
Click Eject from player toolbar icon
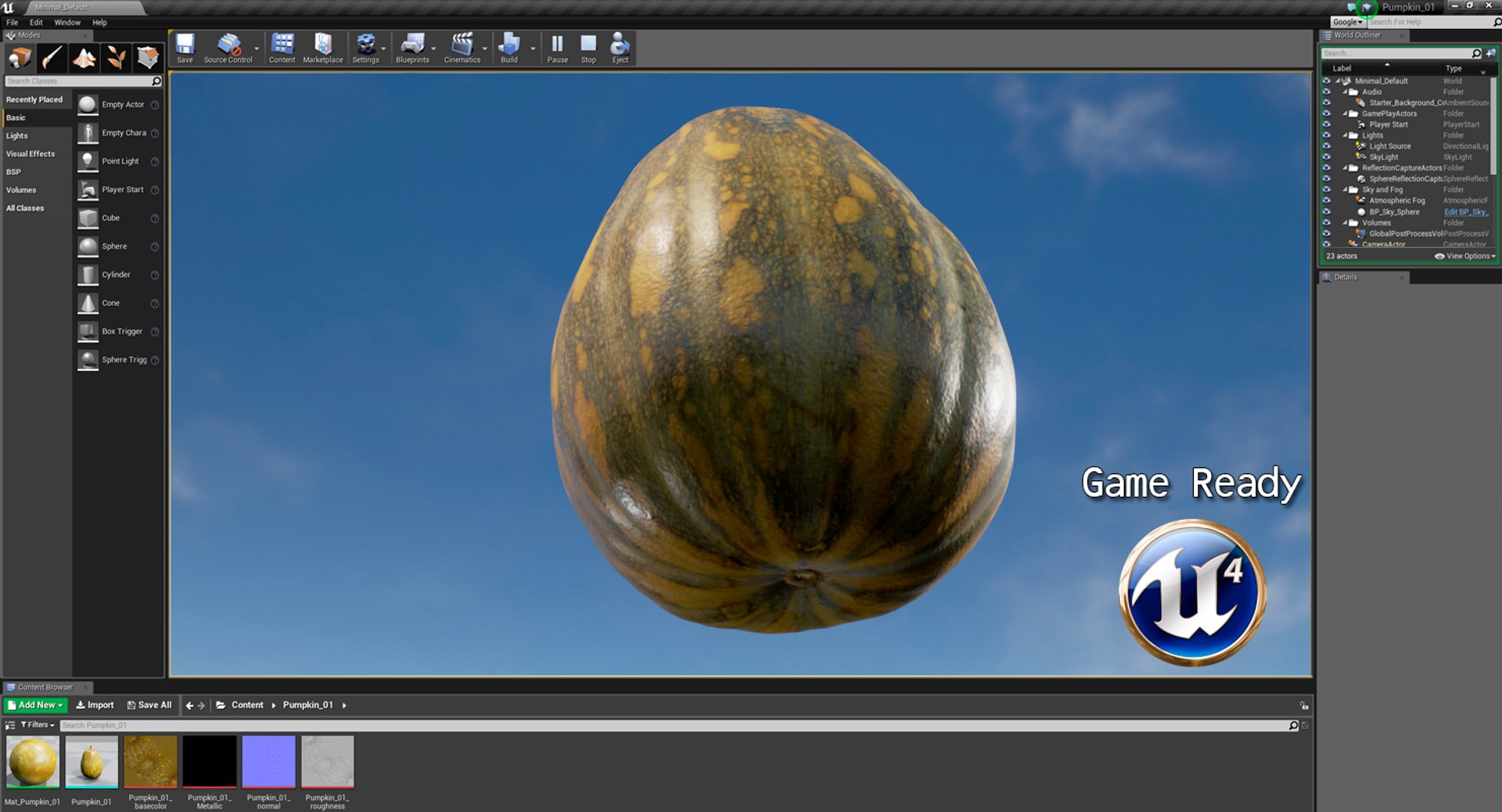pos(620,48)
